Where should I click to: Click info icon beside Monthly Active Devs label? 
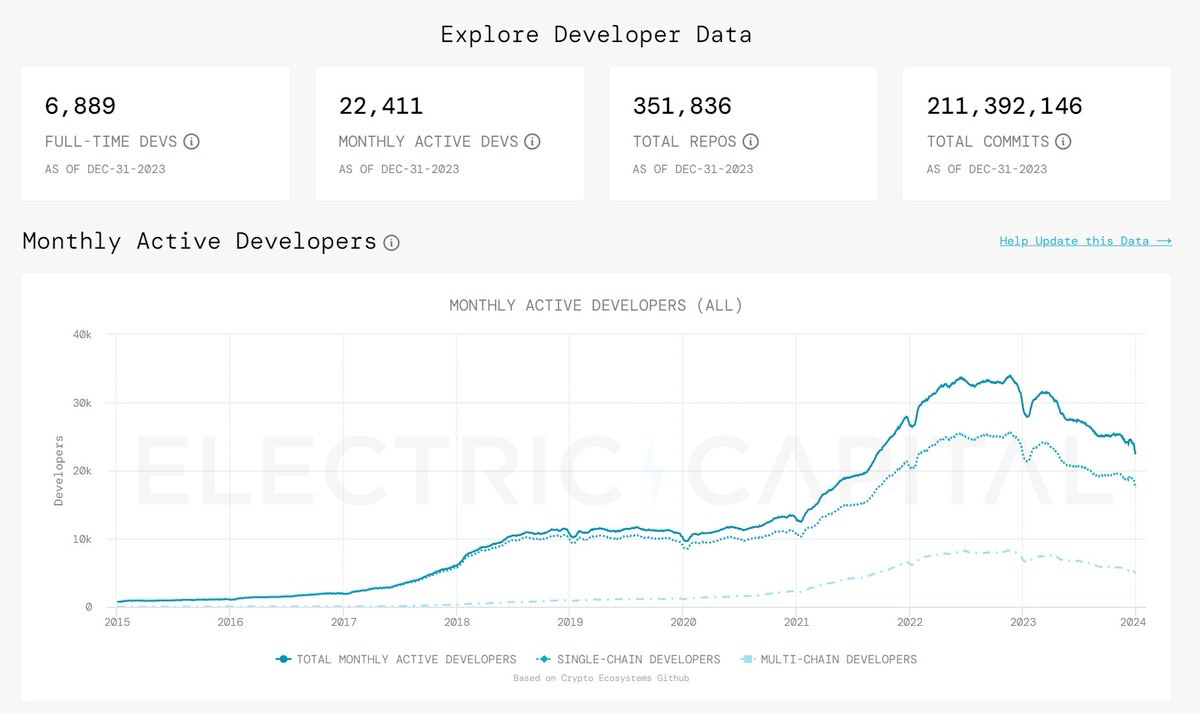tap(533, 142)
